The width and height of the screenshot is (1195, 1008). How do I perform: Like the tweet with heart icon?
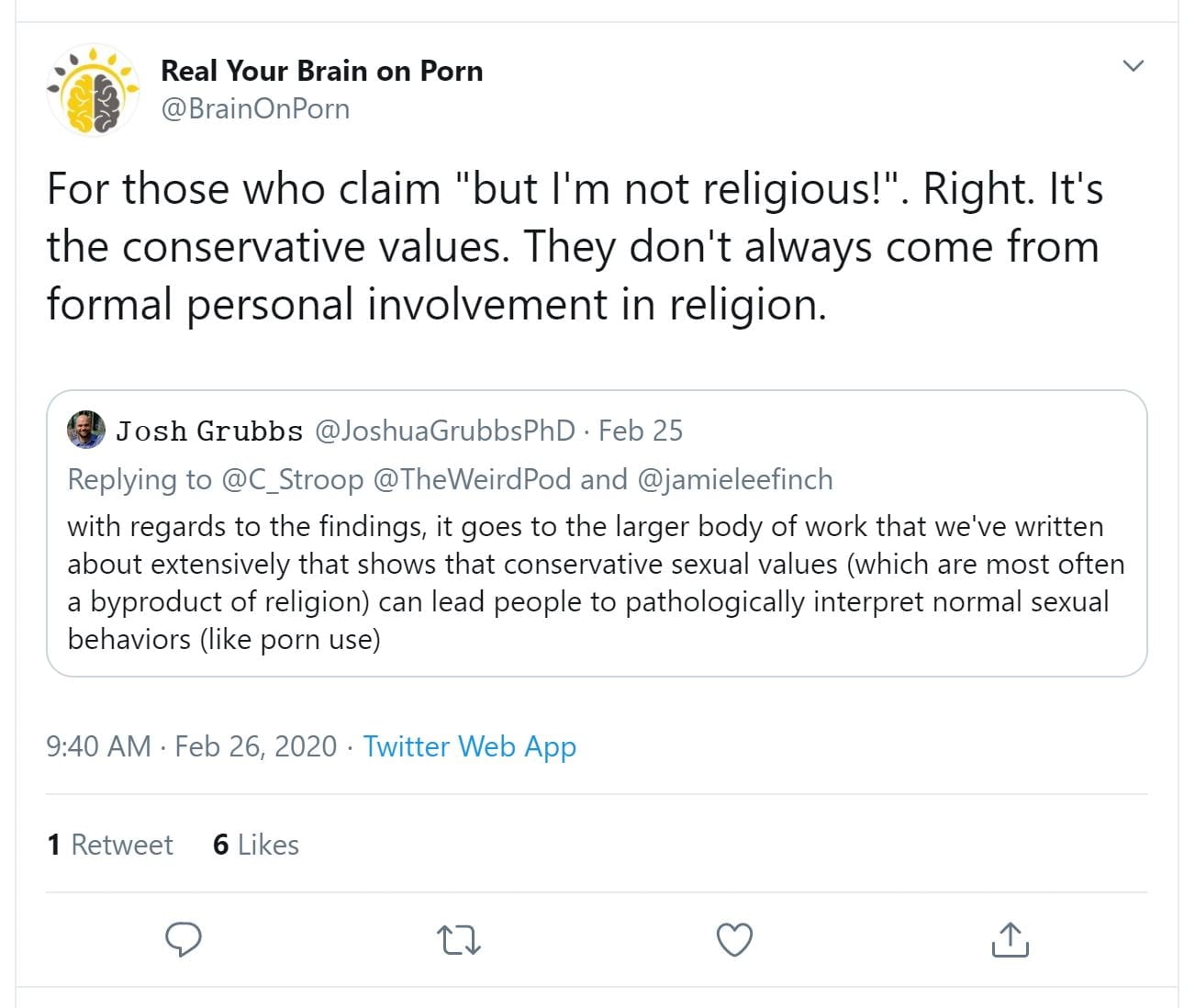click(734, 939)
